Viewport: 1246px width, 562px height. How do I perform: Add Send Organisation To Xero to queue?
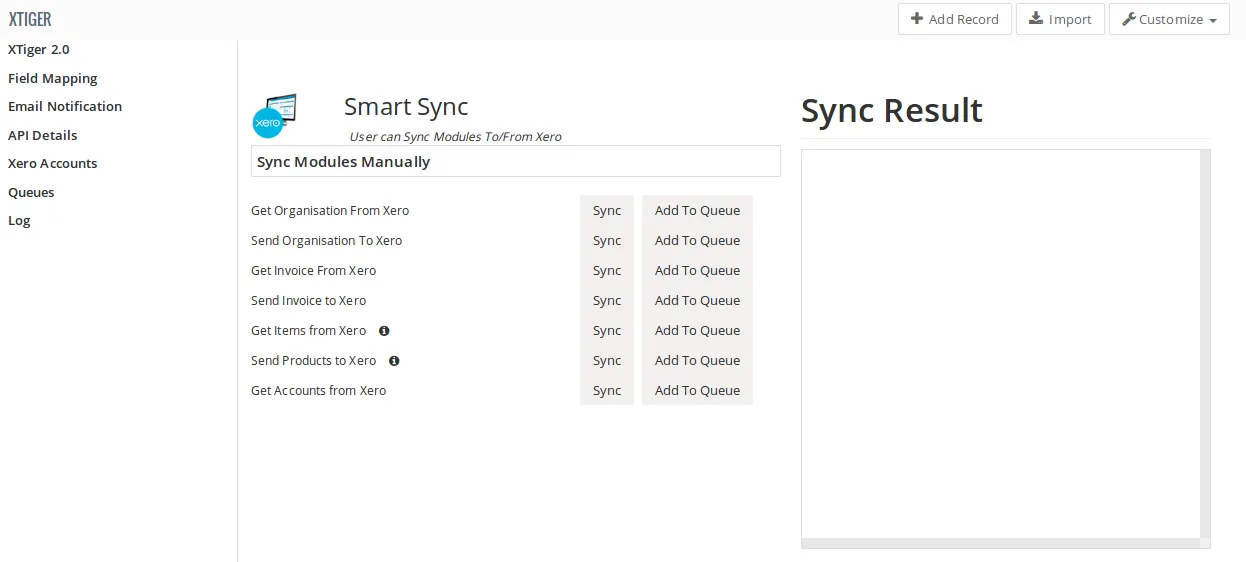pyautogui.click(x=697, y=241)
